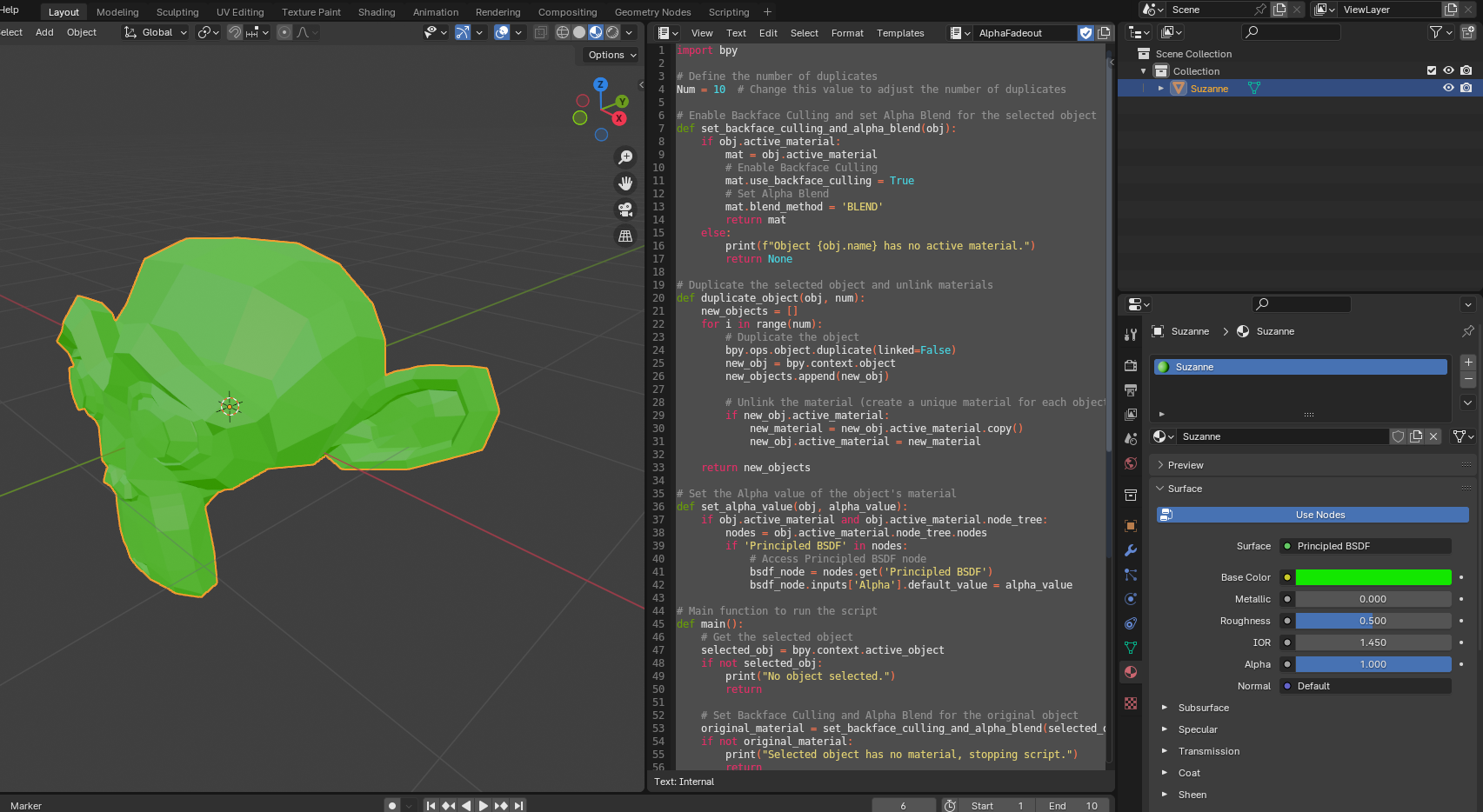Hide Suzanne in viewport via eye icon

(x=1448, y=88)
